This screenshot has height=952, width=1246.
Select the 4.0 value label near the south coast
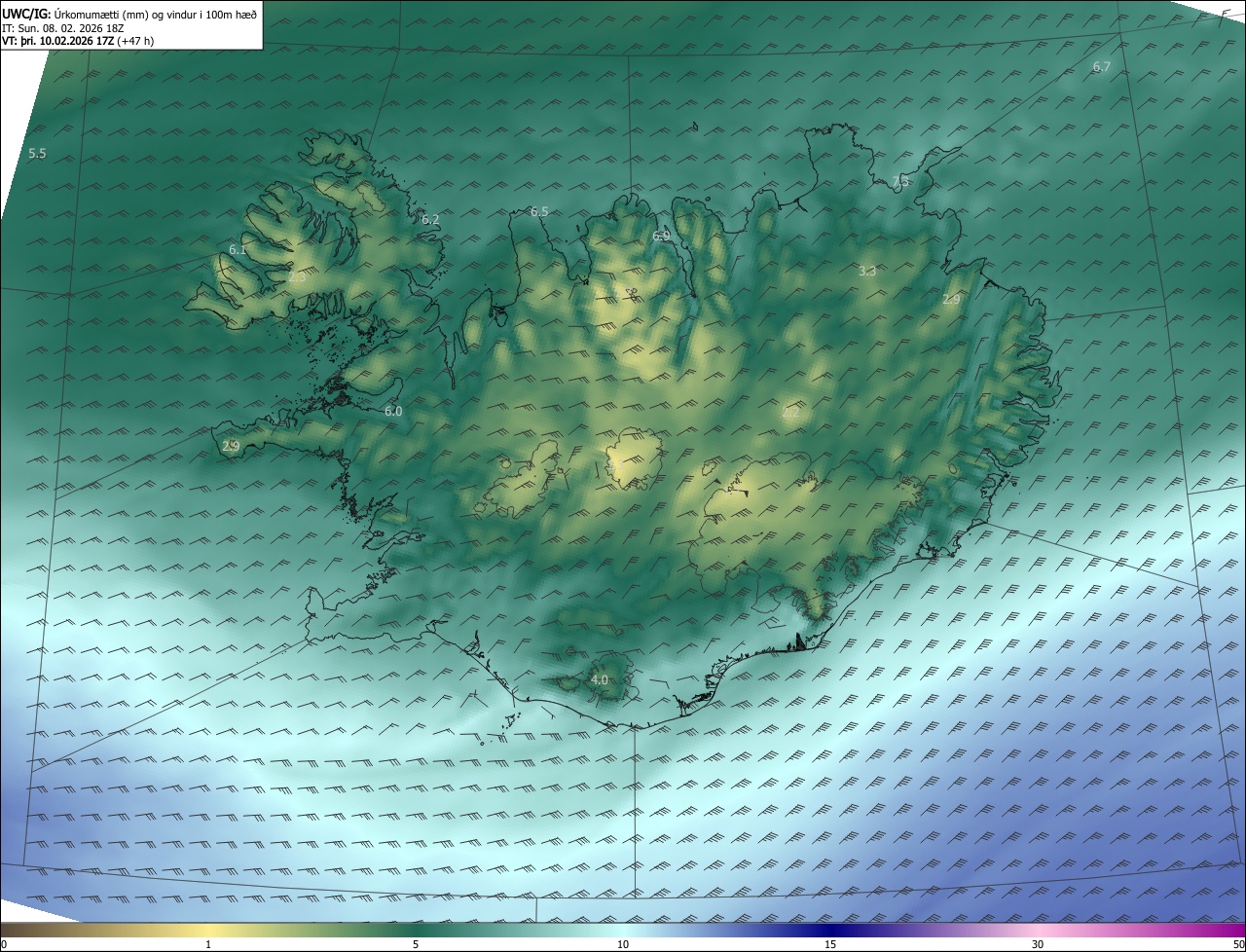pyautogui.click(x=600, y=679)
